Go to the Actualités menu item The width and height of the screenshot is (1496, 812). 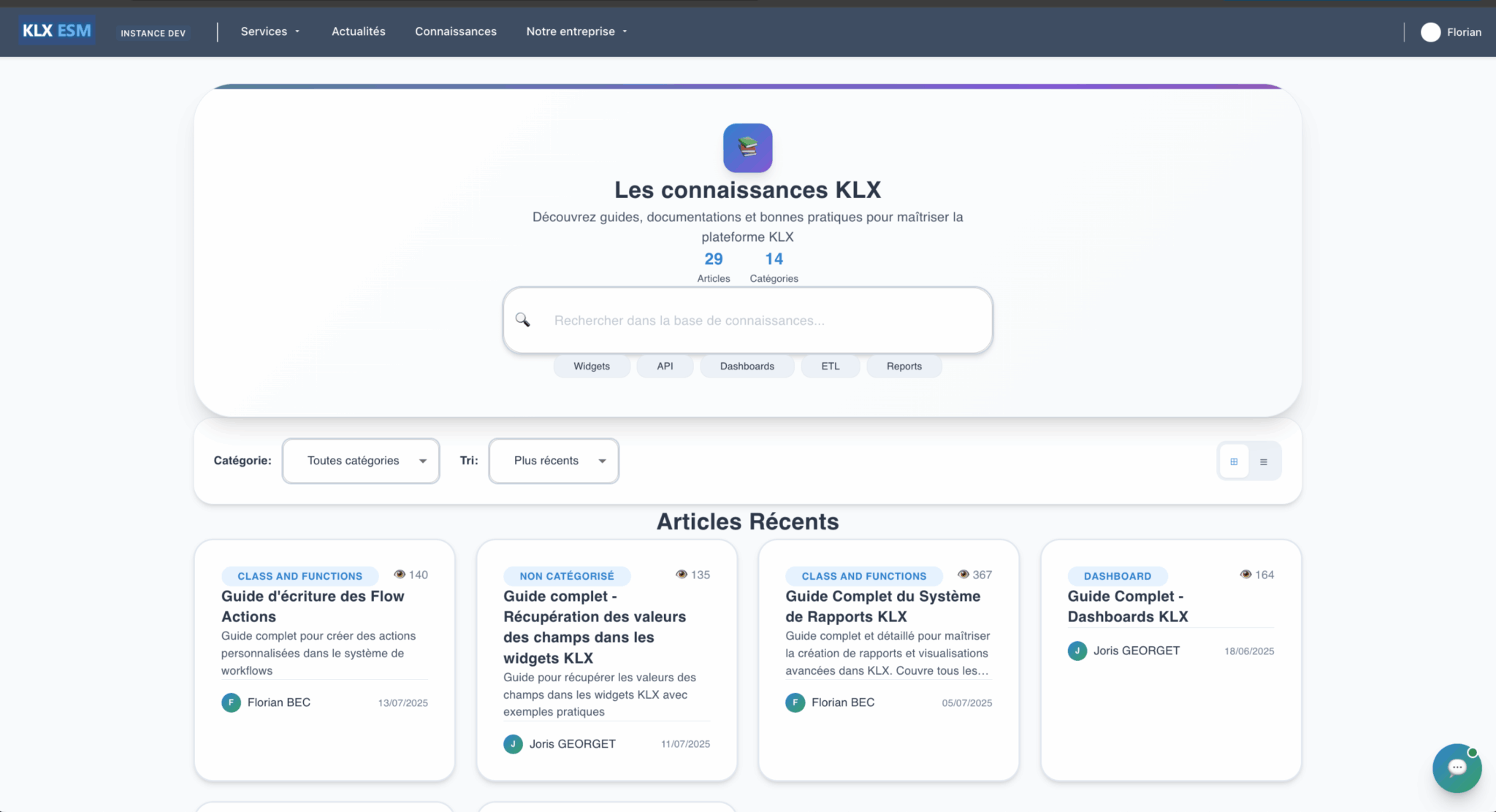pos(358,31)
